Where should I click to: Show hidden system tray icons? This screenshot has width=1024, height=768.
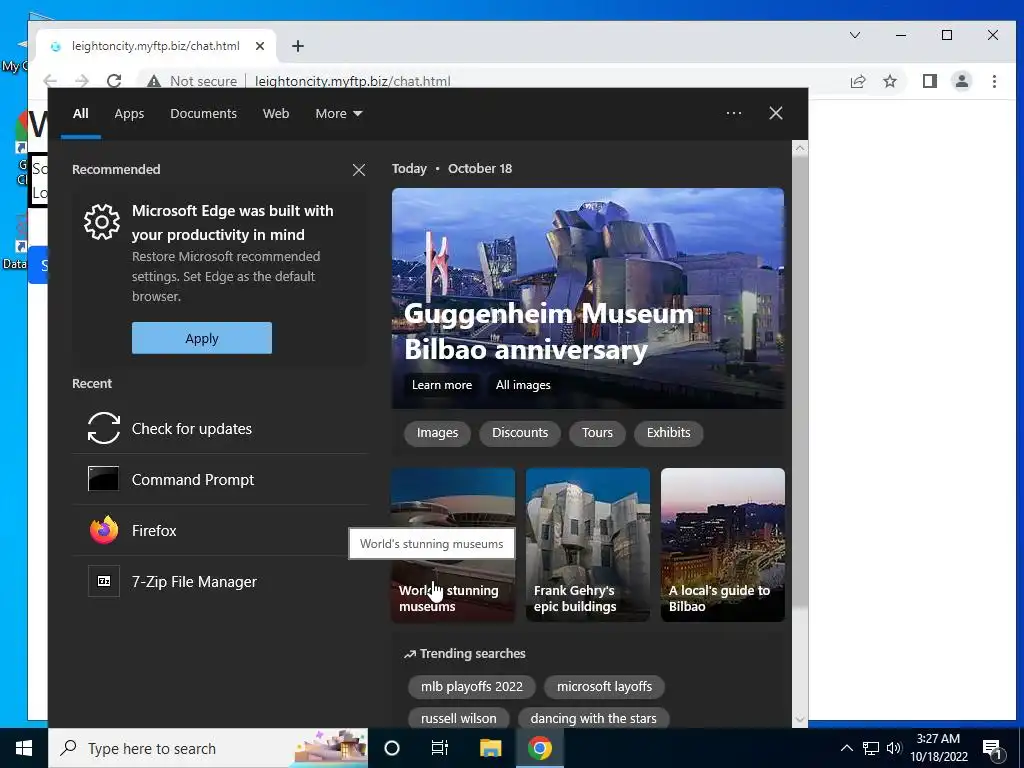click(846, 748)
